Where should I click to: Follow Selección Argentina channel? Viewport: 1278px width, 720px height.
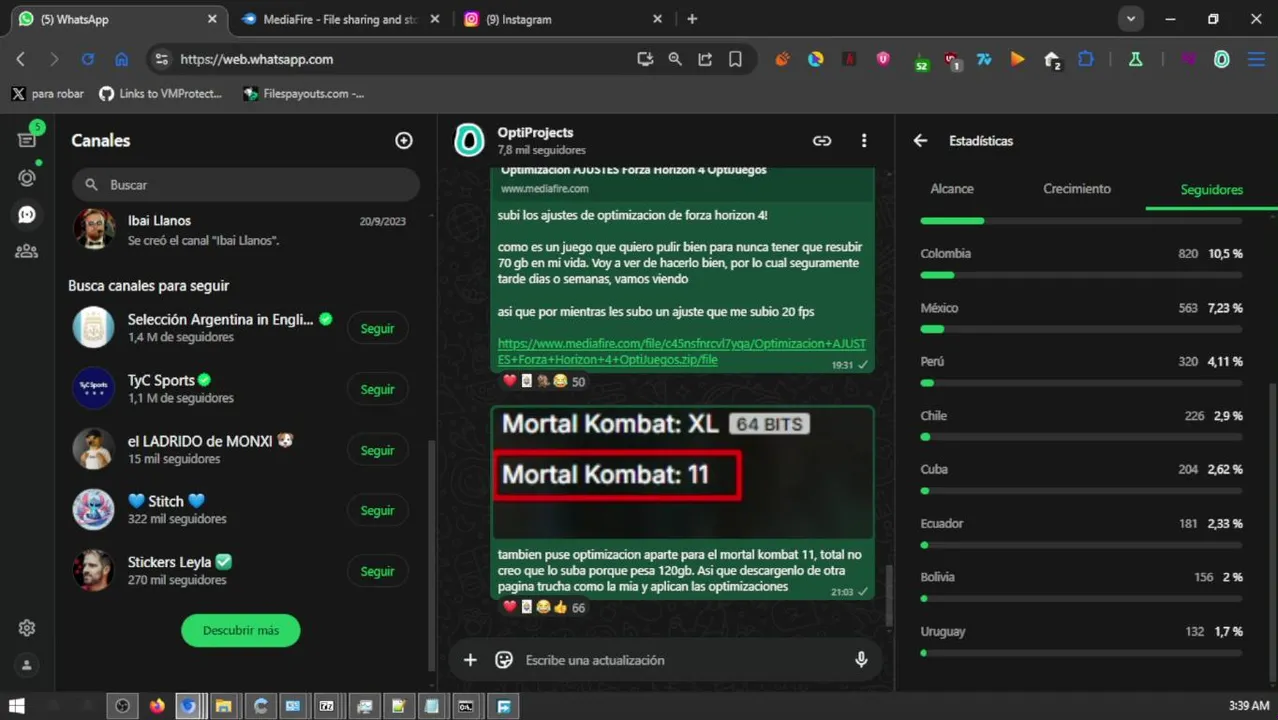click(x=377, y=329)
